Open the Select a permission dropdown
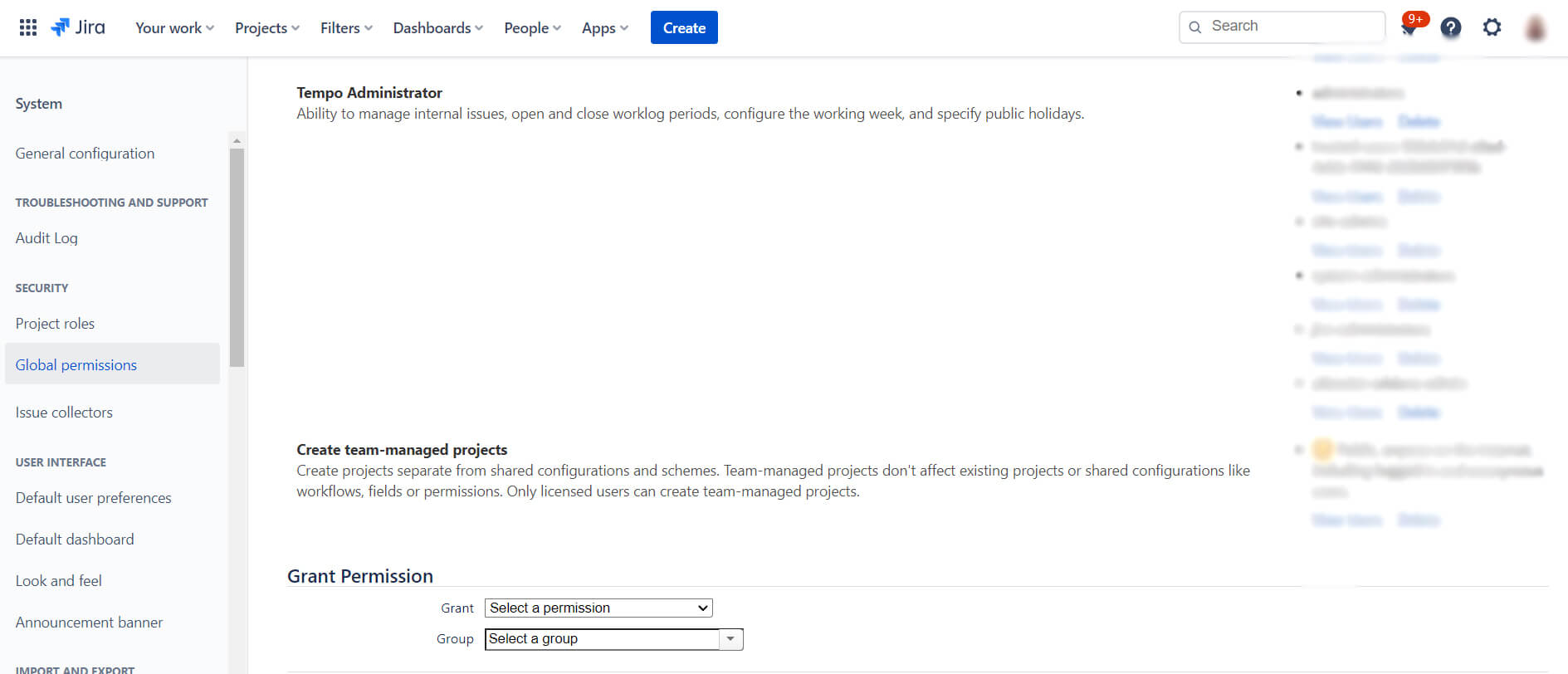 click(x=598, y=608)
